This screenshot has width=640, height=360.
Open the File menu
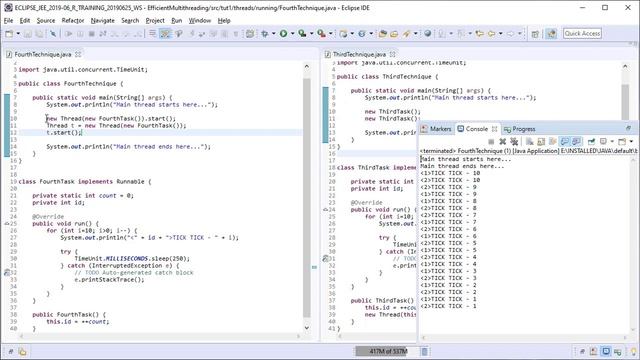[x=8, y=20]
